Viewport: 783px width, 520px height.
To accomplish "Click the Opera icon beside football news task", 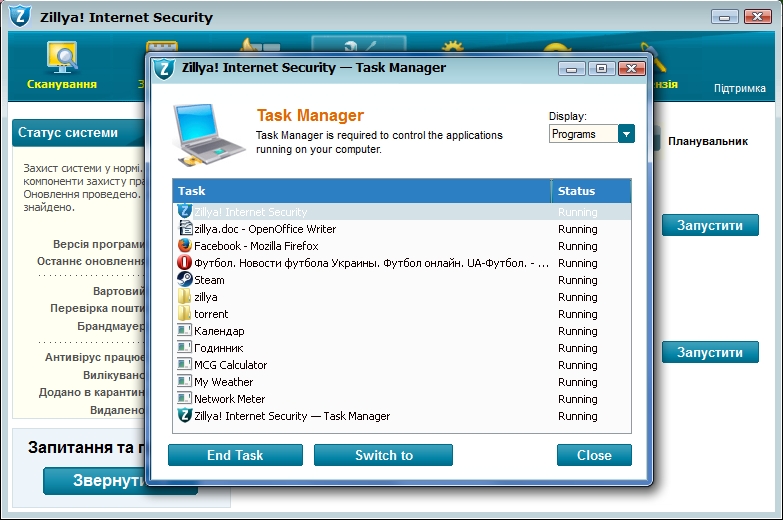I will [x=184, y=263].
